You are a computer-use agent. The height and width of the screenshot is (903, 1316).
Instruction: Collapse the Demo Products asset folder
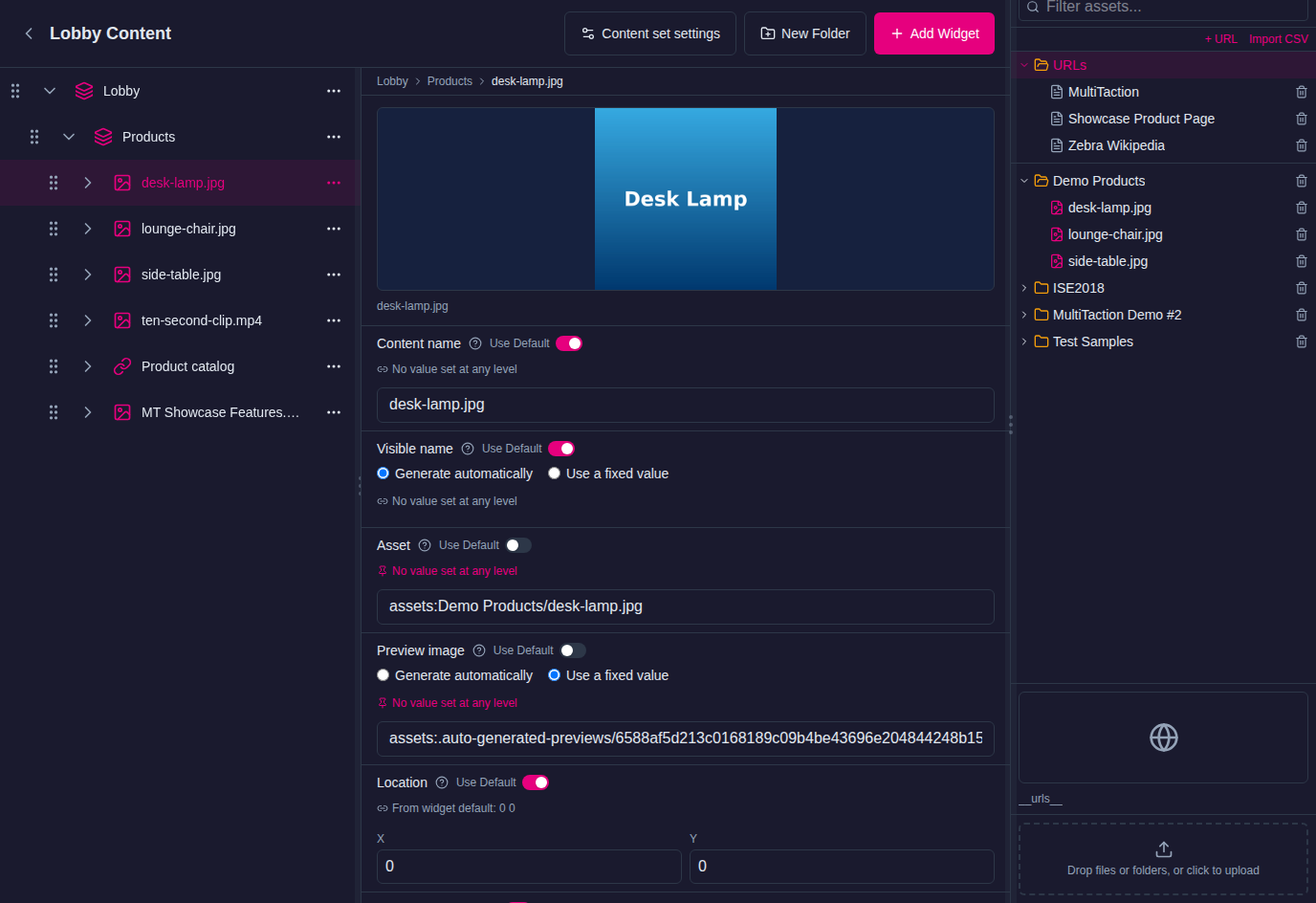(1024, 181)
